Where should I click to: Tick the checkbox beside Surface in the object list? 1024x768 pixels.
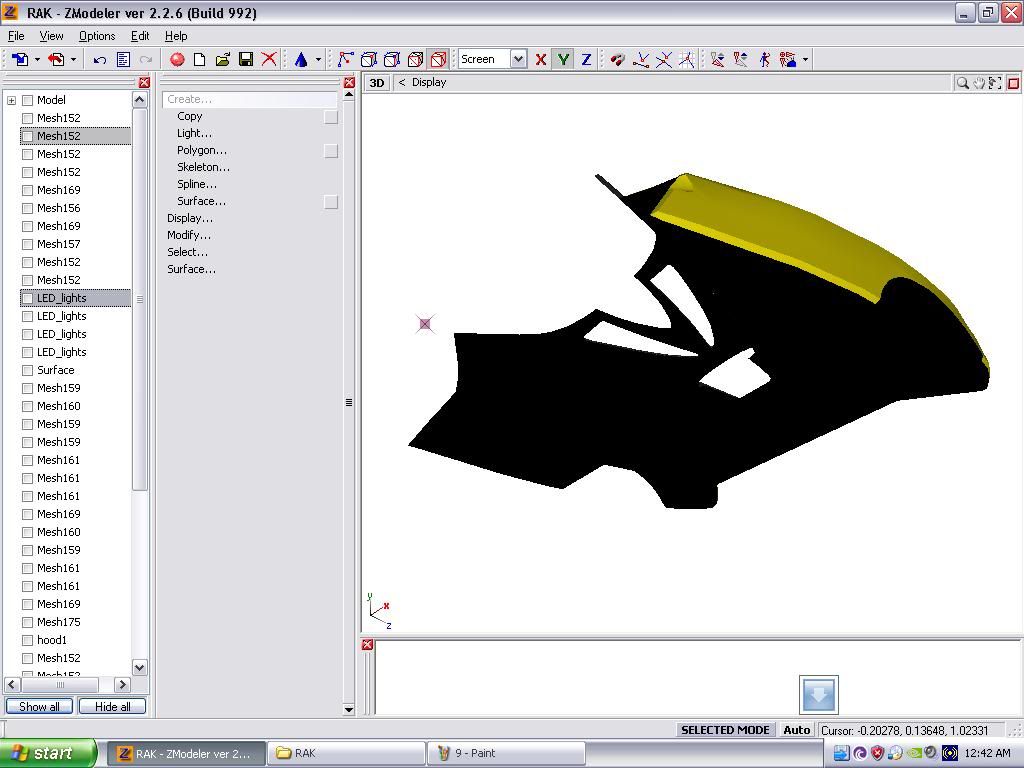click(28, 370)
